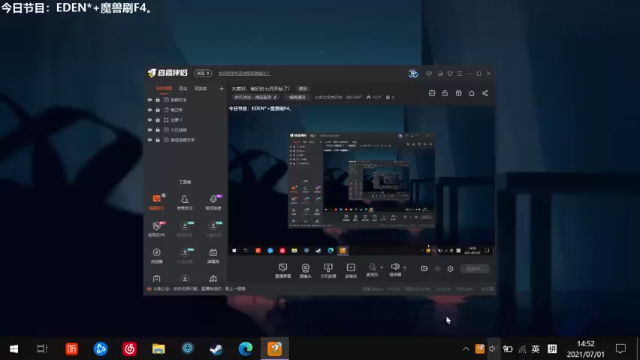Screen dimensions: 640x360
Task: Open the browser tool in toolbox panel
Action: pyautogui.click(x=156, y=256)
